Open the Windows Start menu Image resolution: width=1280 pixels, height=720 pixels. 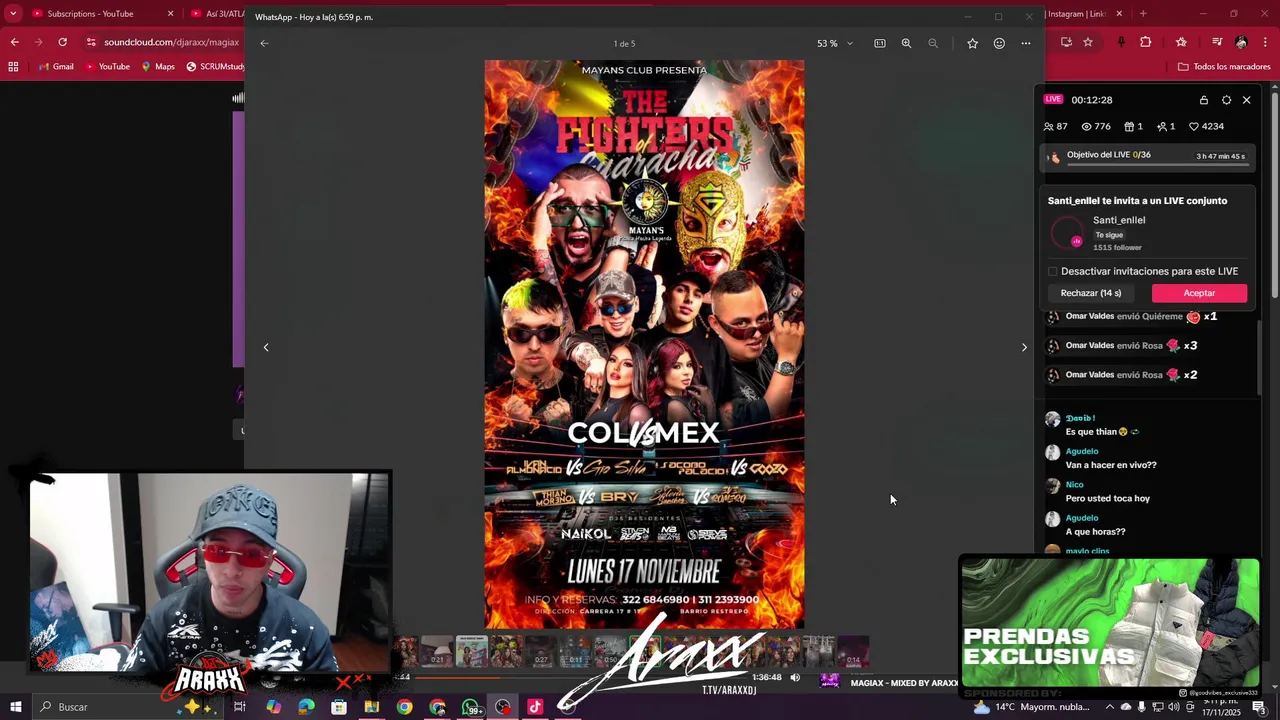(x=15, y=707)
